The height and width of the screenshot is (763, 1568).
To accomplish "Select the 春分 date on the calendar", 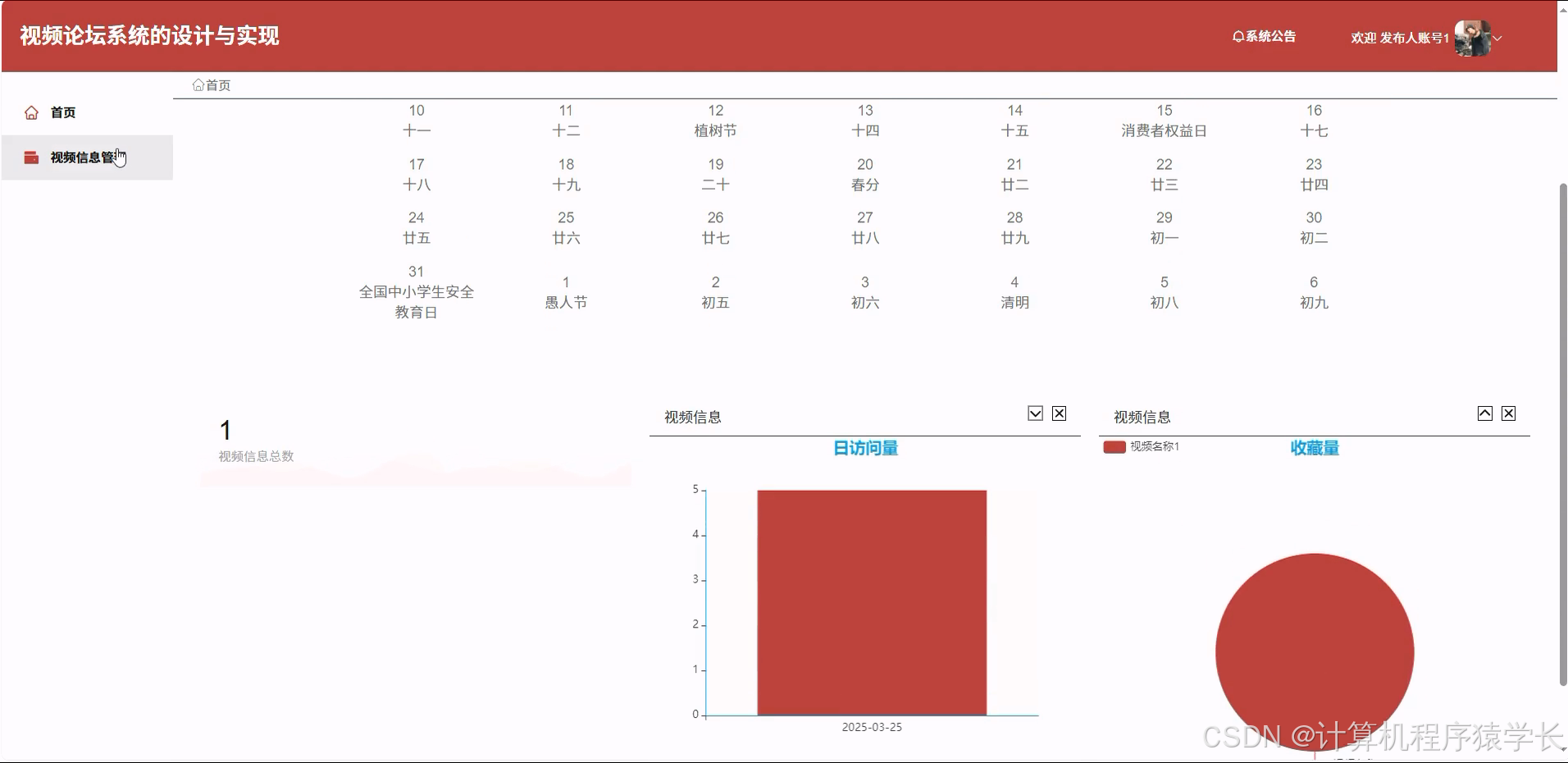I will click(864, 174).
